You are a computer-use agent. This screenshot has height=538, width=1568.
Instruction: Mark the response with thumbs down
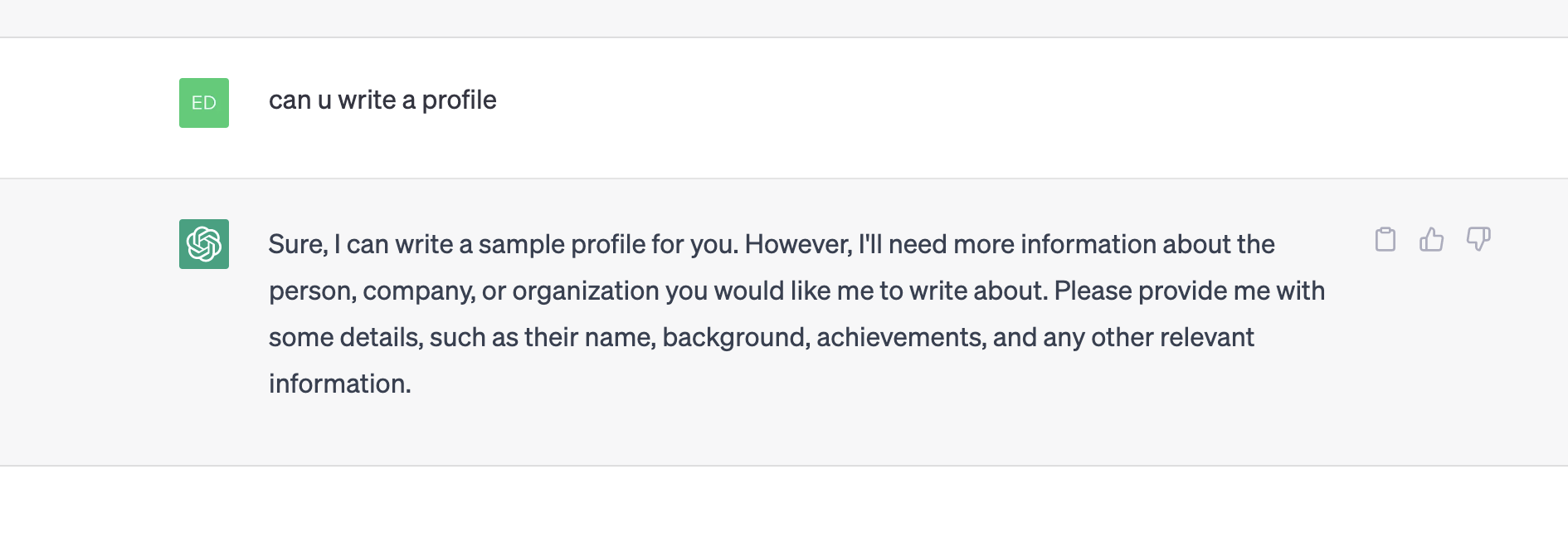[1478, 239]
